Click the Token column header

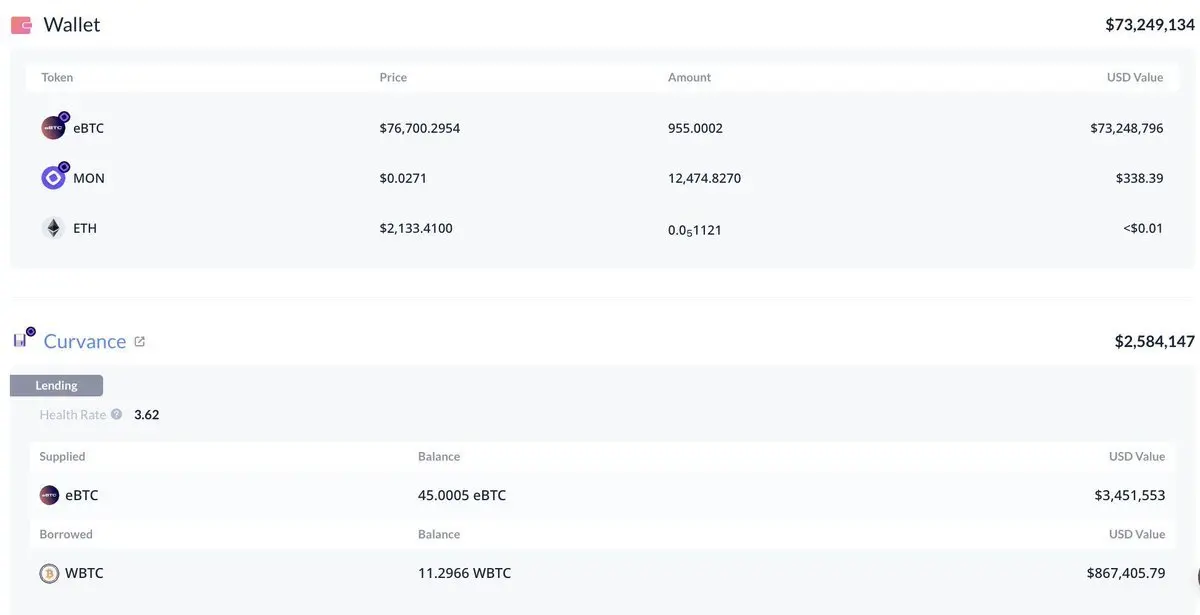[x=57, y=77]
